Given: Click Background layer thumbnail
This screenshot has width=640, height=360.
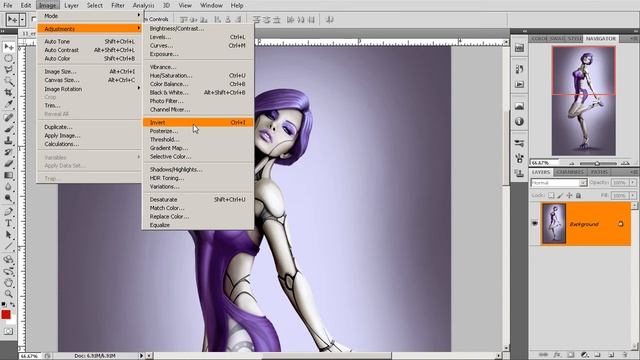Looking at the screenshot, I should pos(554,224).
